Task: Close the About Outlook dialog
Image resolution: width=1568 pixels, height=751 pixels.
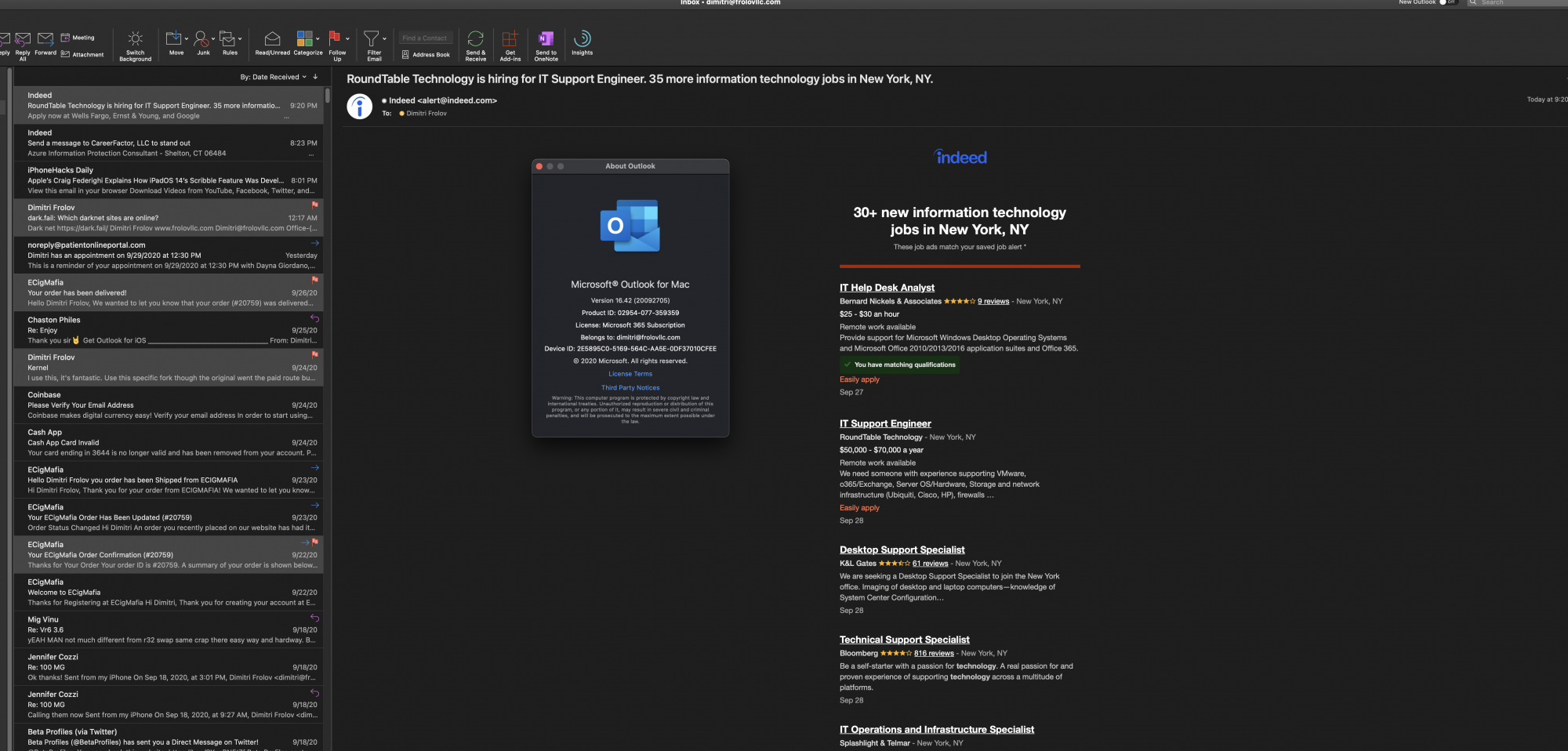Action: coord(539,166)
